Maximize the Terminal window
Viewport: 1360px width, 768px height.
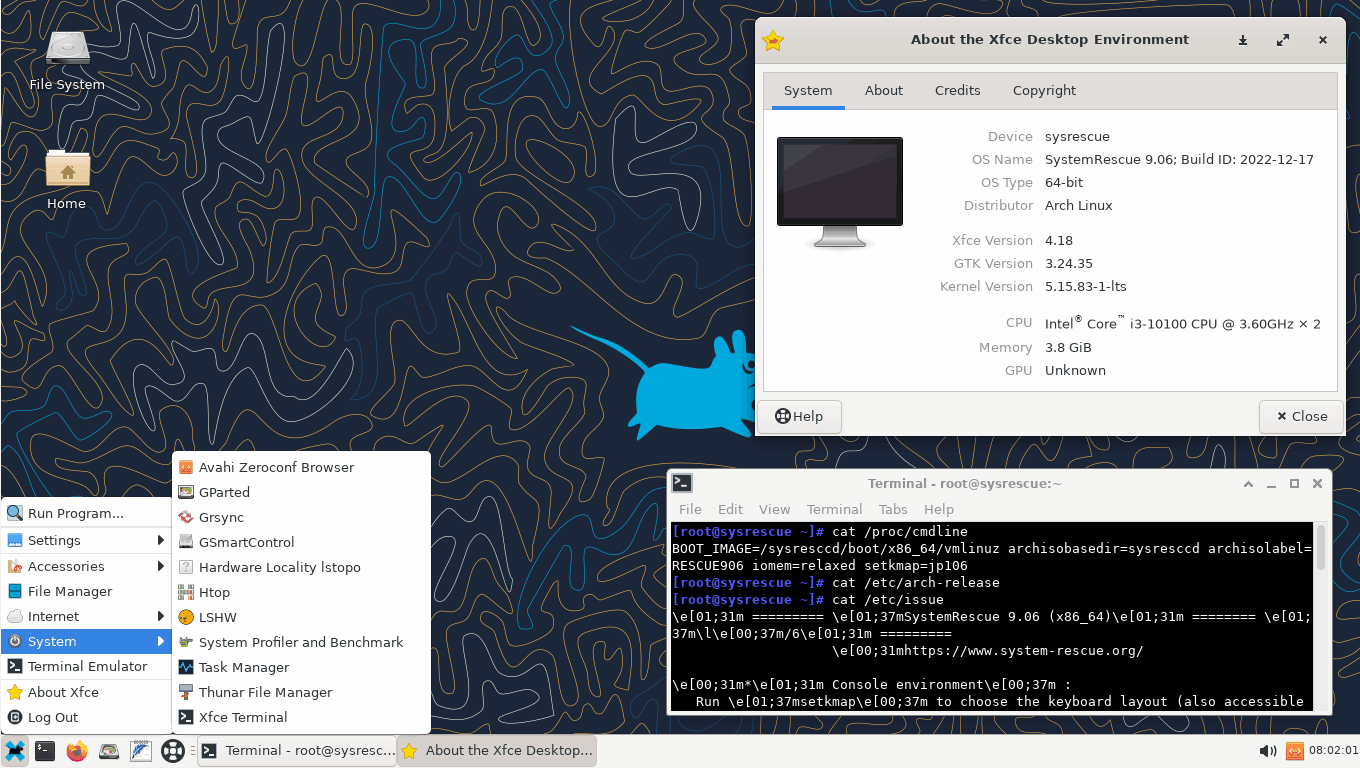pyautogui.click(x=1294, y=483)
